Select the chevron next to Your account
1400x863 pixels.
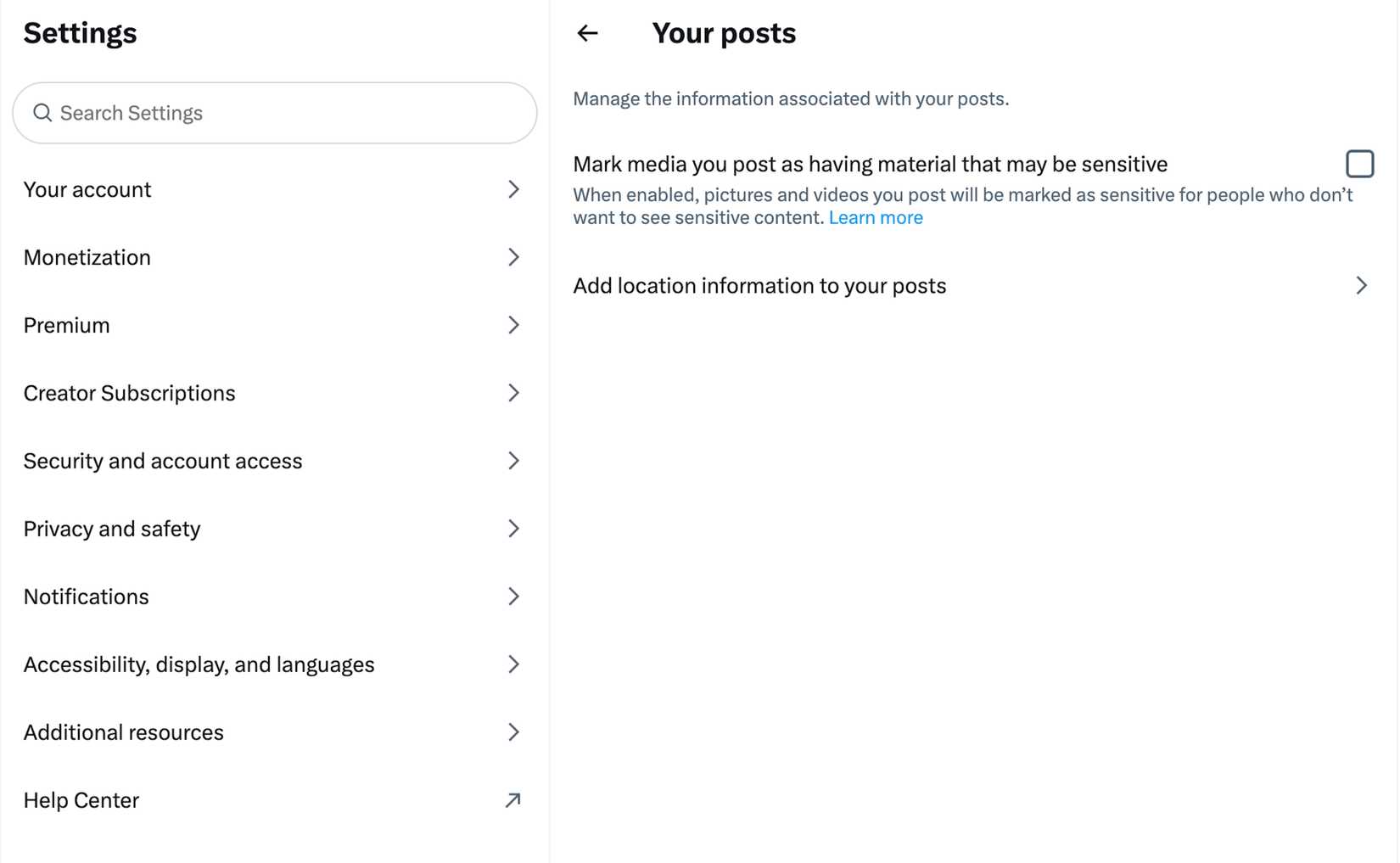[x=513, y=189]
